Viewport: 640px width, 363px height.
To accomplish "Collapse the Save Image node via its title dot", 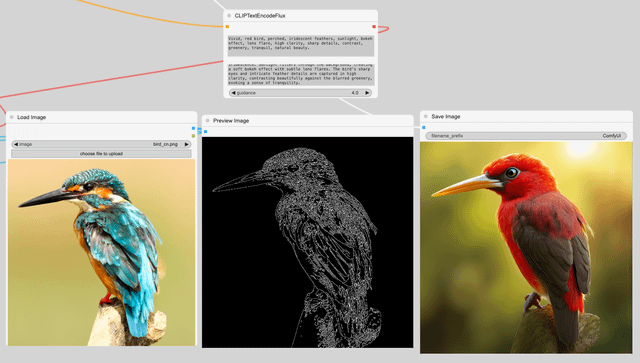I will [426, 116].
